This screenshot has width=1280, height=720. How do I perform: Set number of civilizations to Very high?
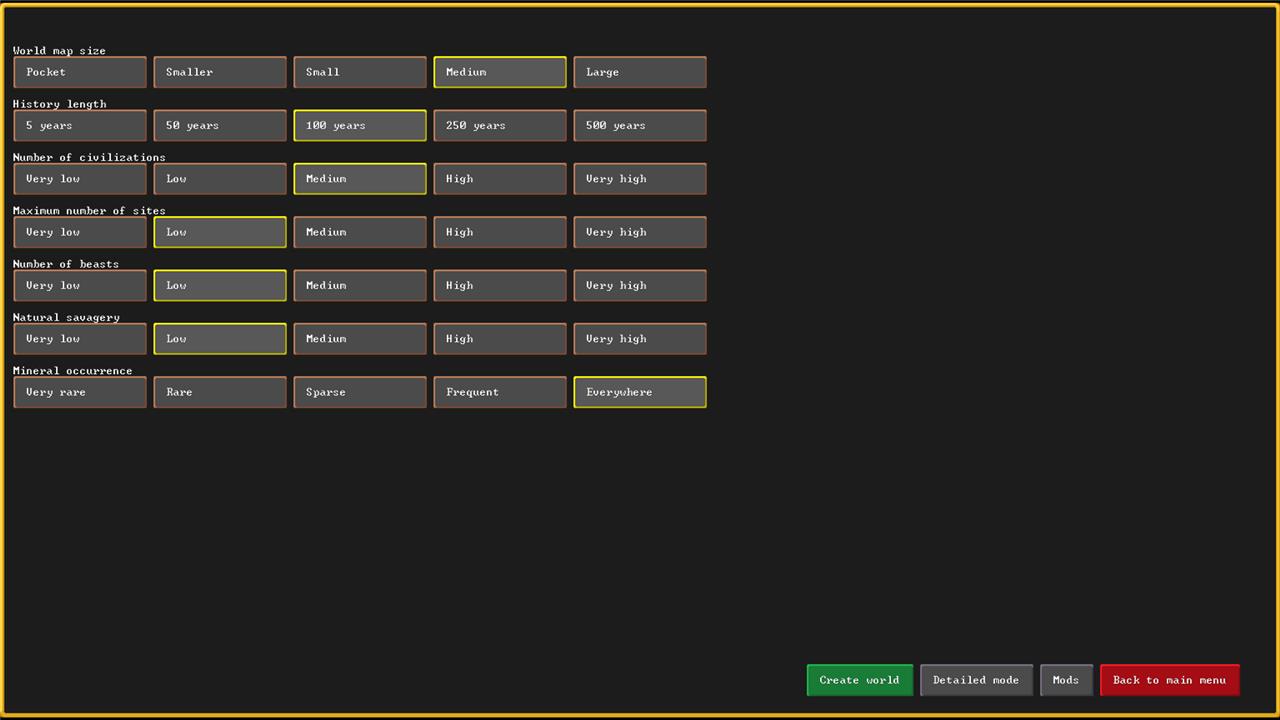click(640, 179)
